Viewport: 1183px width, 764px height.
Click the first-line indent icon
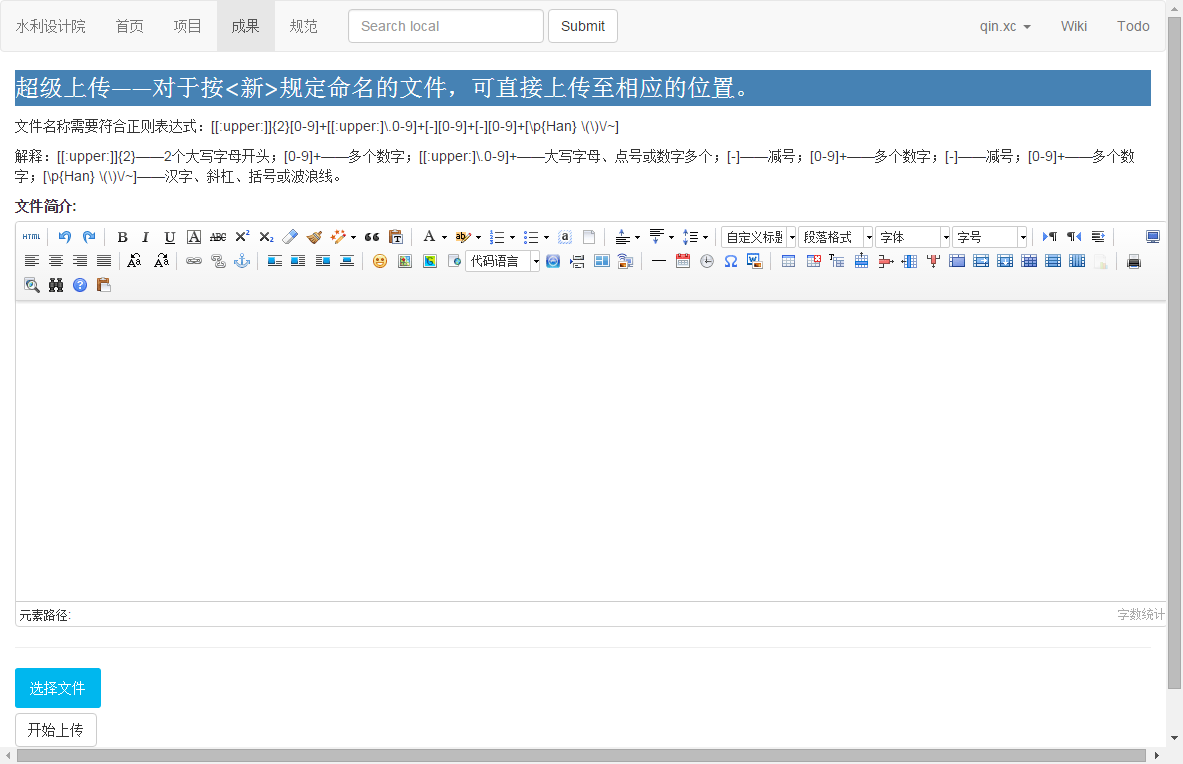click(1098, 237)
